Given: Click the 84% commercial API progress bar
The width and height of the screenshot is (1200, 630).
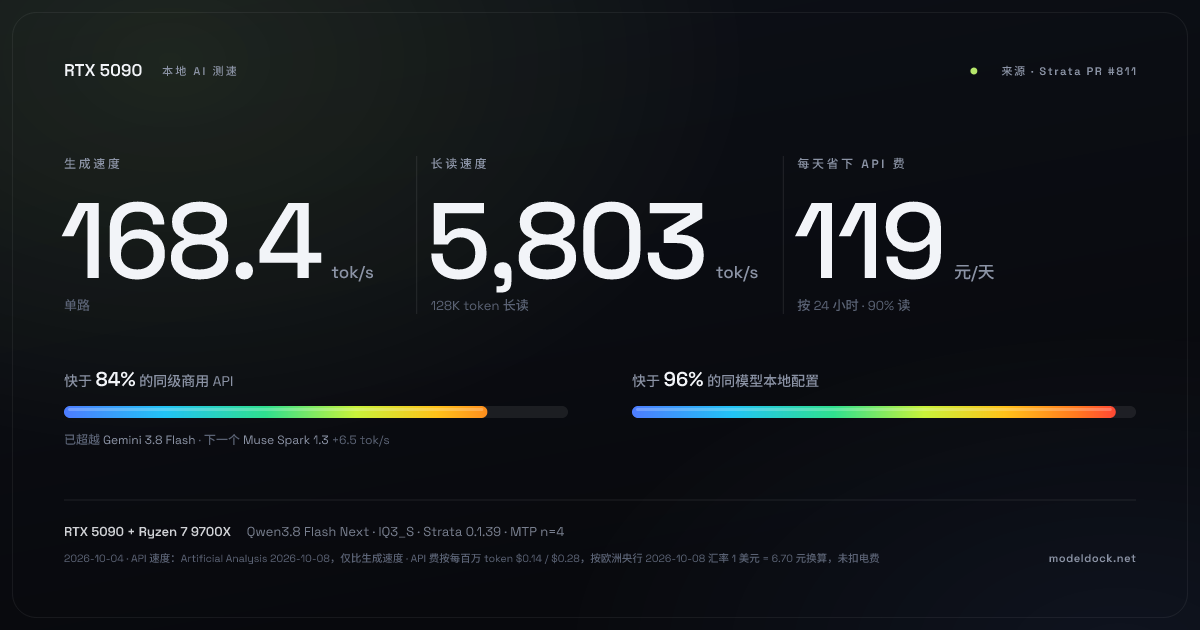Looking at the screenshot, I should coord(316,412).
